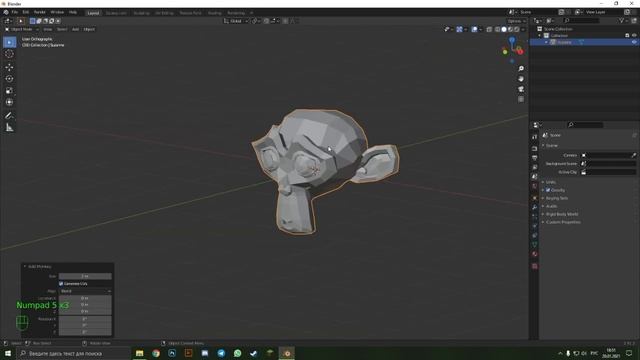
Task: Open the Edit menu
Action: 26,13
